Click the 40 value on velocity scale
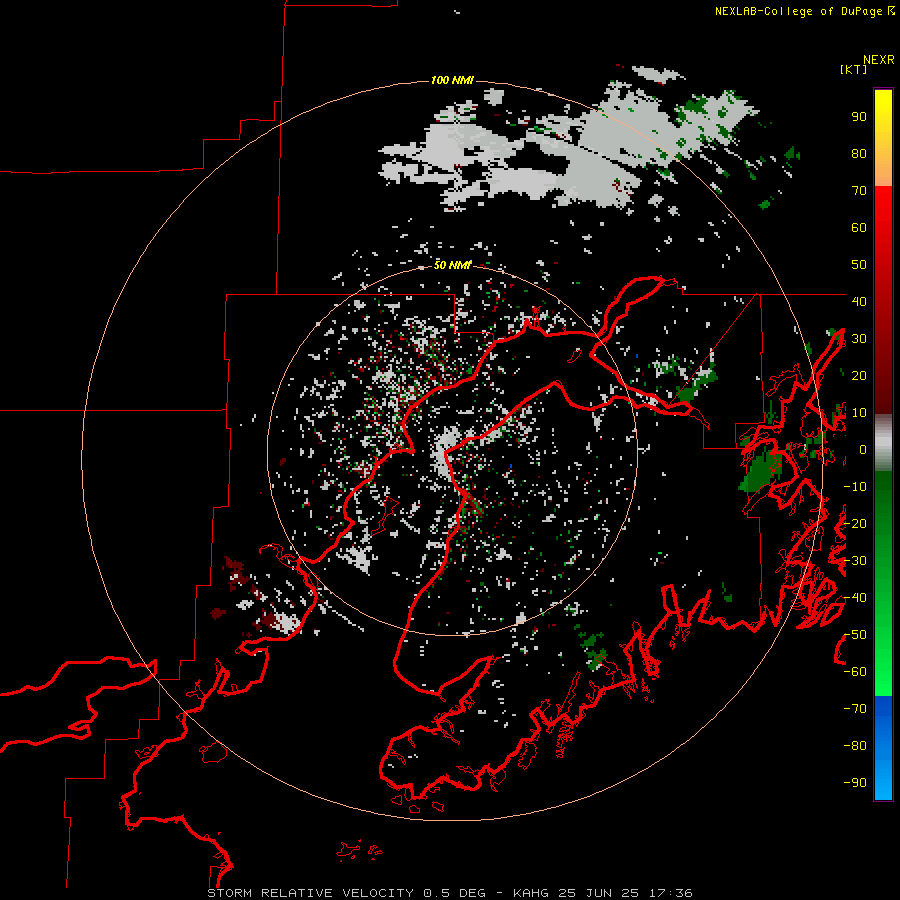Image resolution: width=900 pixels, height=900 pixels. point(859,301)
